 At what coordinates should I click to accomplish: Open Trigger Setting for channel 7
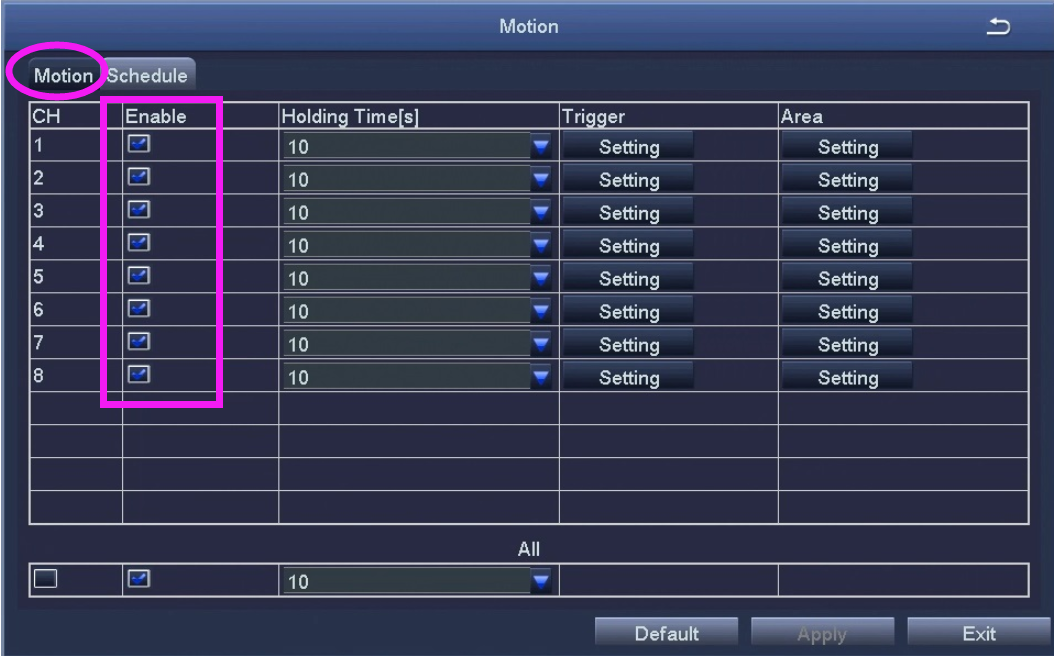pyautogui.click(x=628, y=343)
